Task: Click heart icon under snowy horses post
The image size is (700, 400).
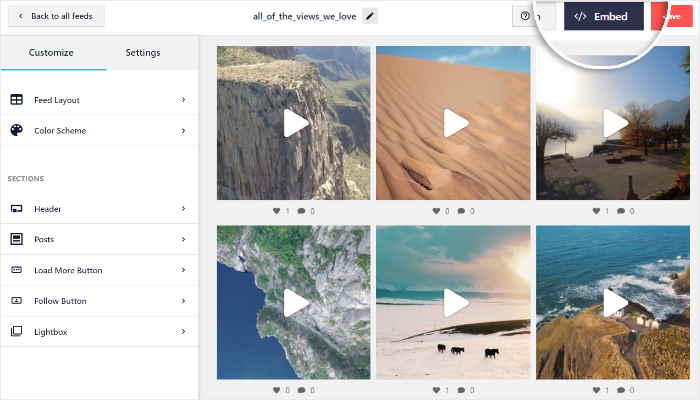Action: 437,390
